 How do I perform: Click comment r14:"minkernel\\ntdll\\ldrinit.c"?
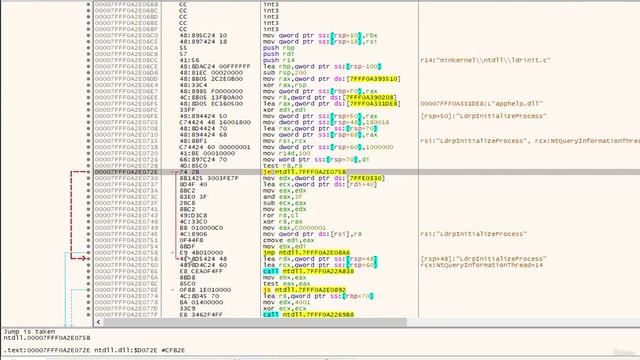(485, 60)
